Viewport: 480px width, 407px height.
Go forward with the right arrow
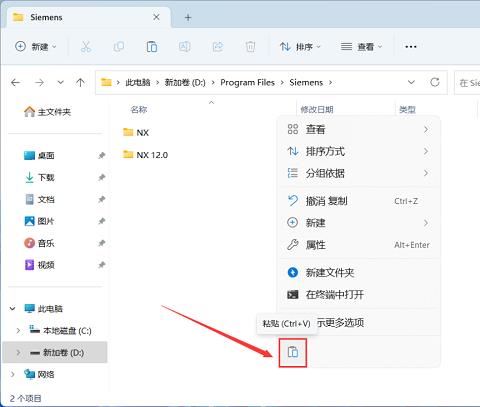39,82
